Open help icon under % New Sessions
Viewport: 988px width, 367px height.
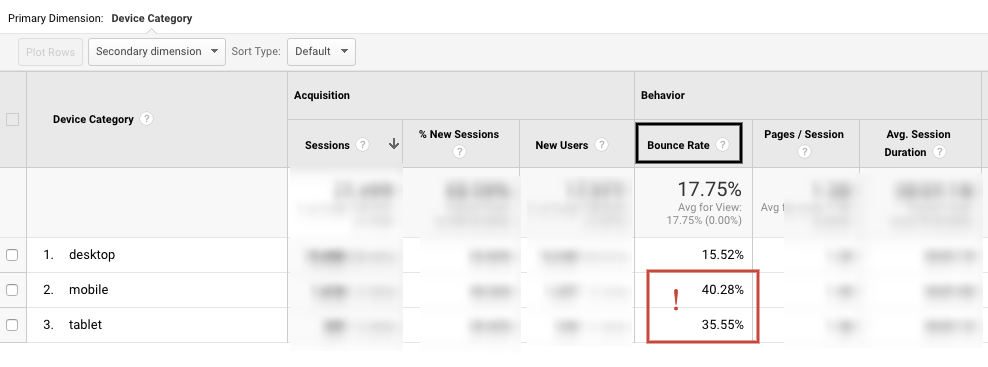[460, 152]
